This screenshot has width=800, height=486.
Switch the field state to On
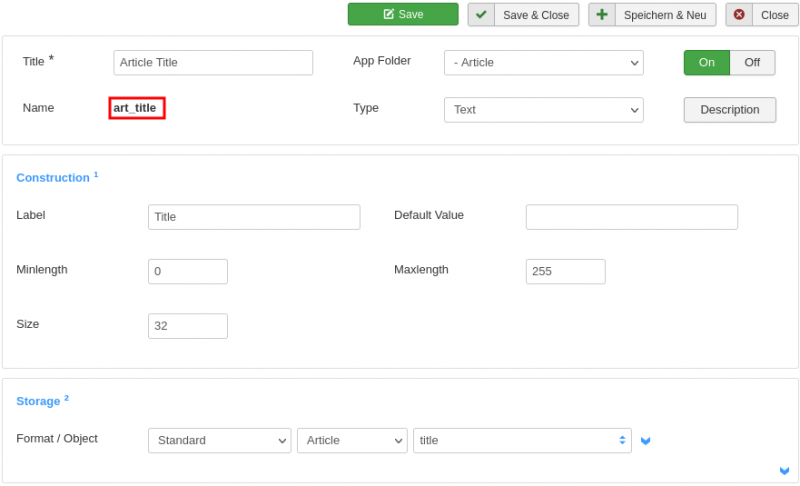(x=707, y=63)
